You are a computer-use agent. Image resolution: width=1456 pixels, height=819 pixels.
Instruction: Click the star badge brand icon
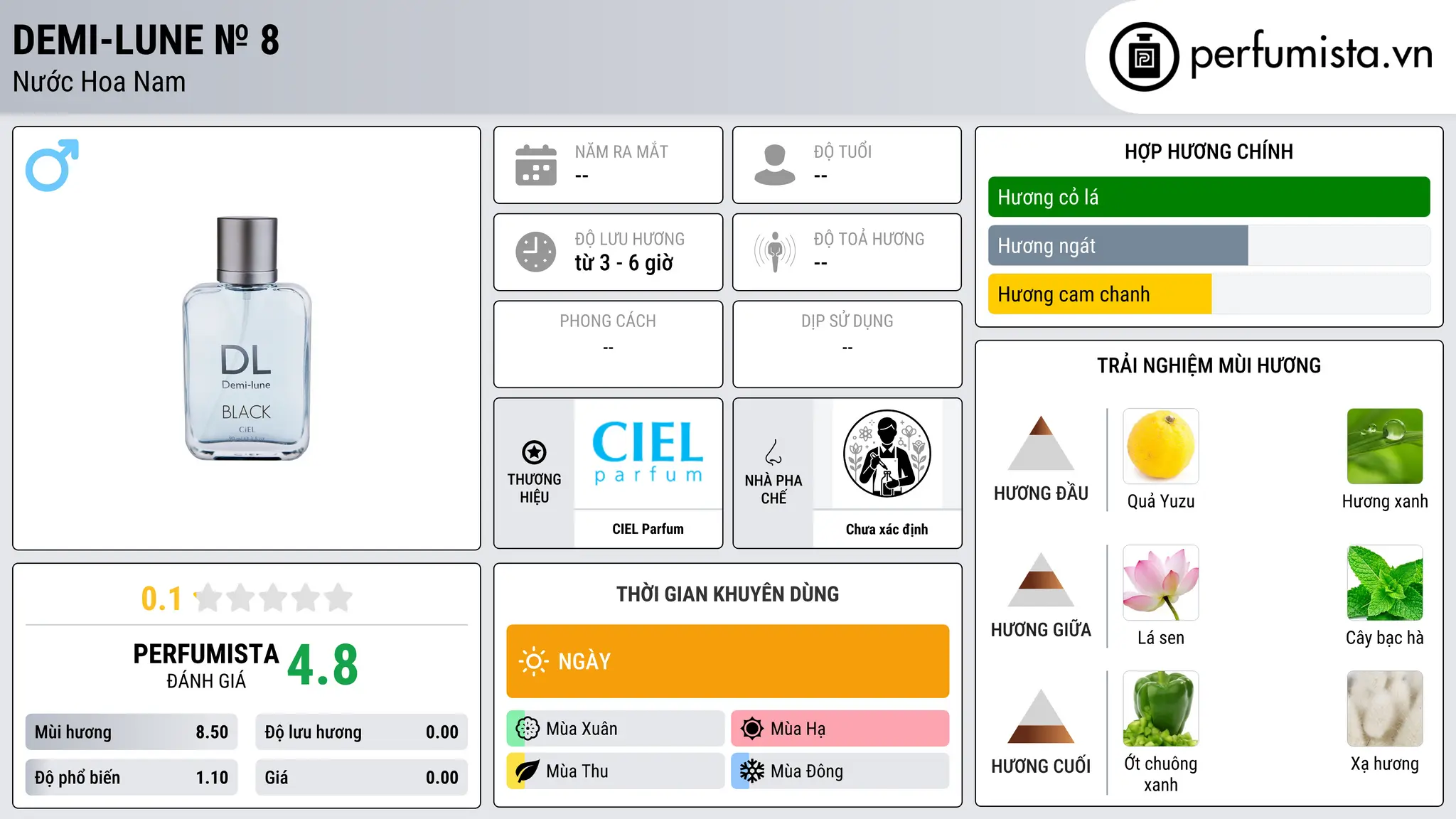pyautogui.click(x=534, y=452)
